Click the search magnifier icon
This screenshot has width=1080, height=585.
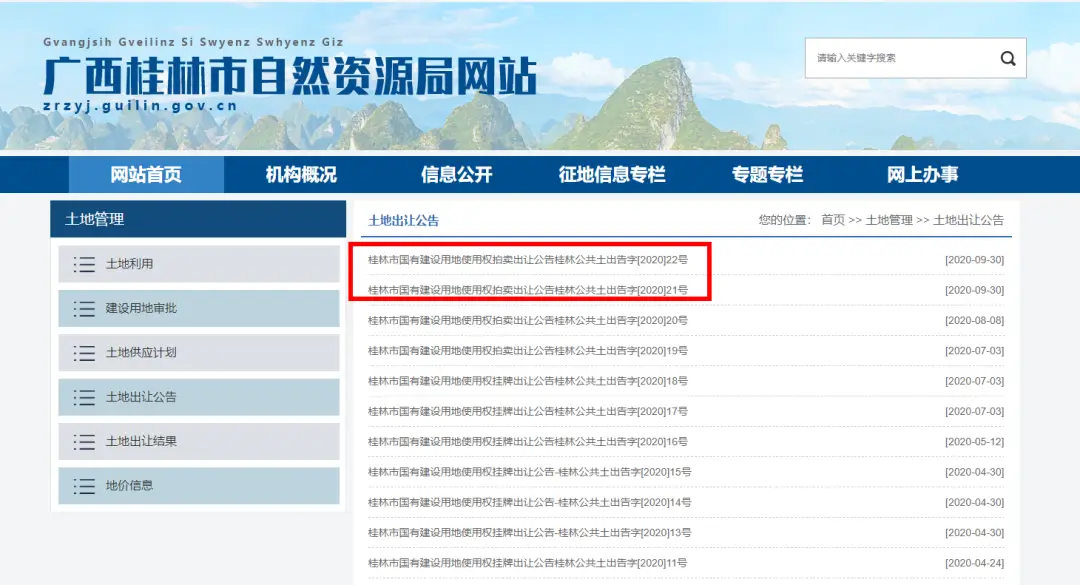pyautogui.click(x=1008, y=59)
